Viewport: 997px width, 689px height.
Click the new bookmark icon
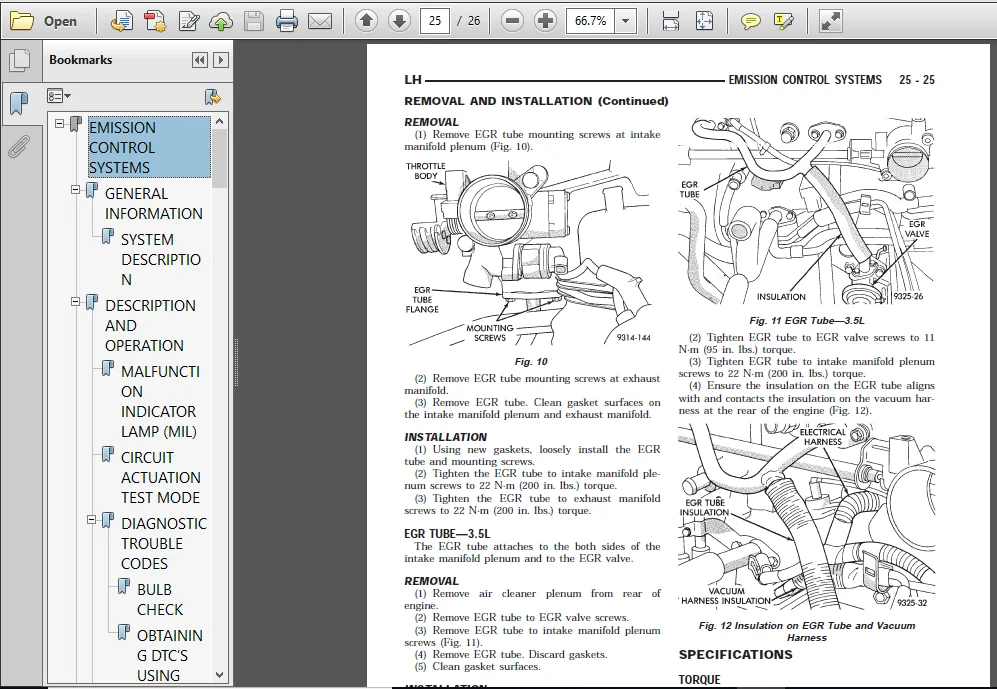213,97
